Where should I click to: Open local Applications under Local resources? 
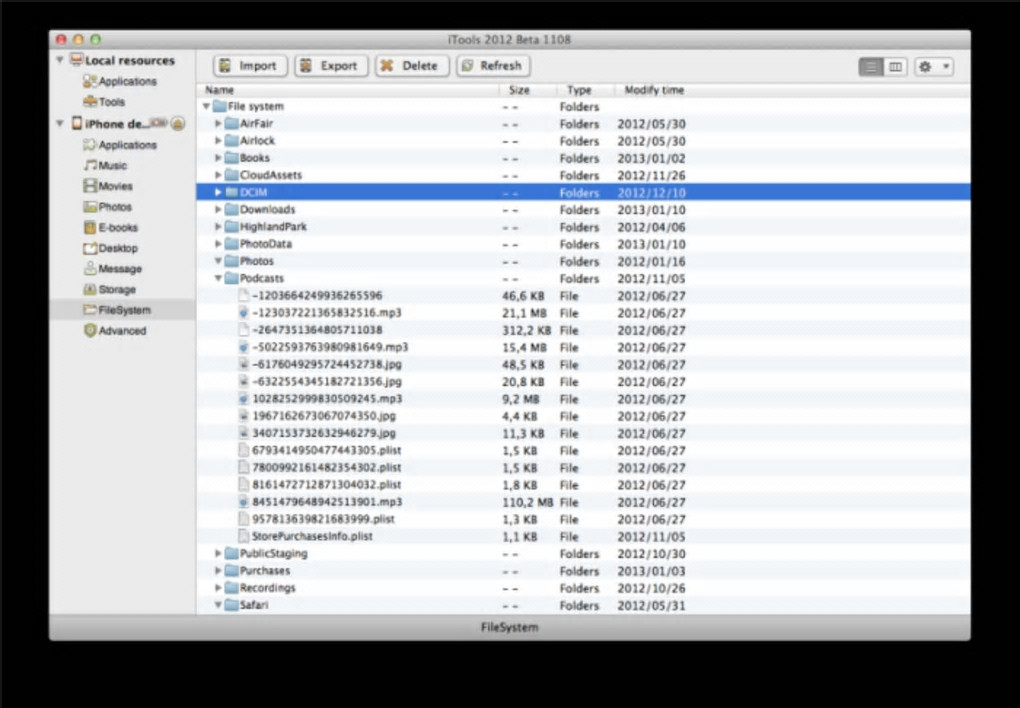120,81
